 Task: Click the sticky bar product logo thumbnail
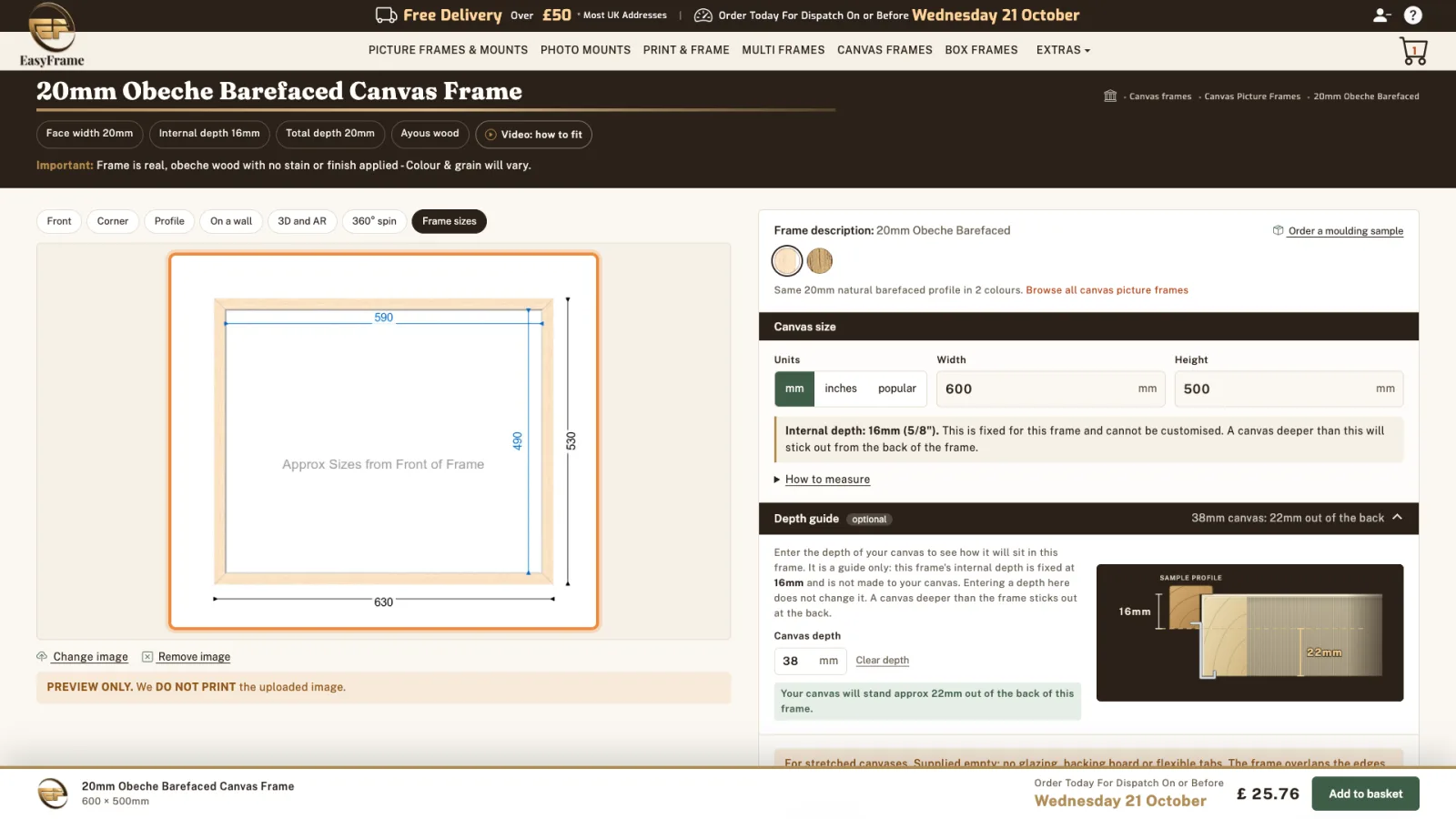click(53, 794)
